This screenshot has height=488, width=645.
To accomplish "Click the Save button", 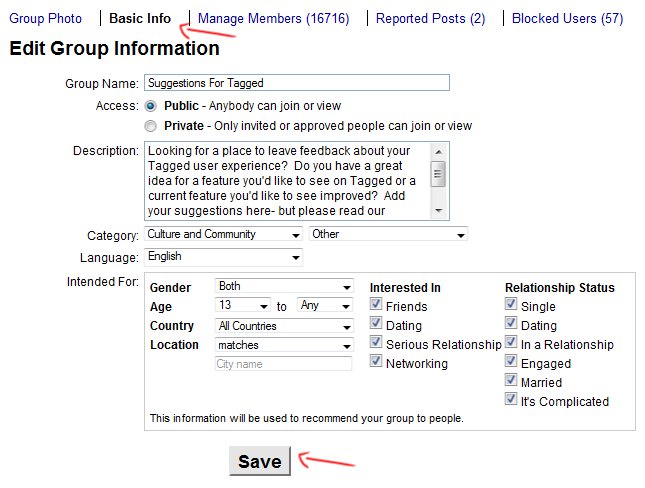I will tap(260, 461).
